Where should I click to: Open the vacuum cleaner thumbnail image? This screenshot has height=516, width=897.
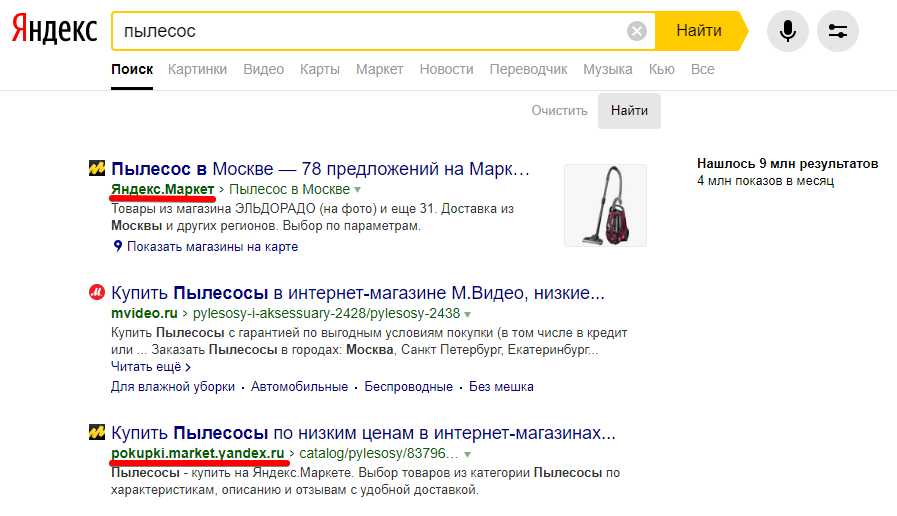(605, 205)
